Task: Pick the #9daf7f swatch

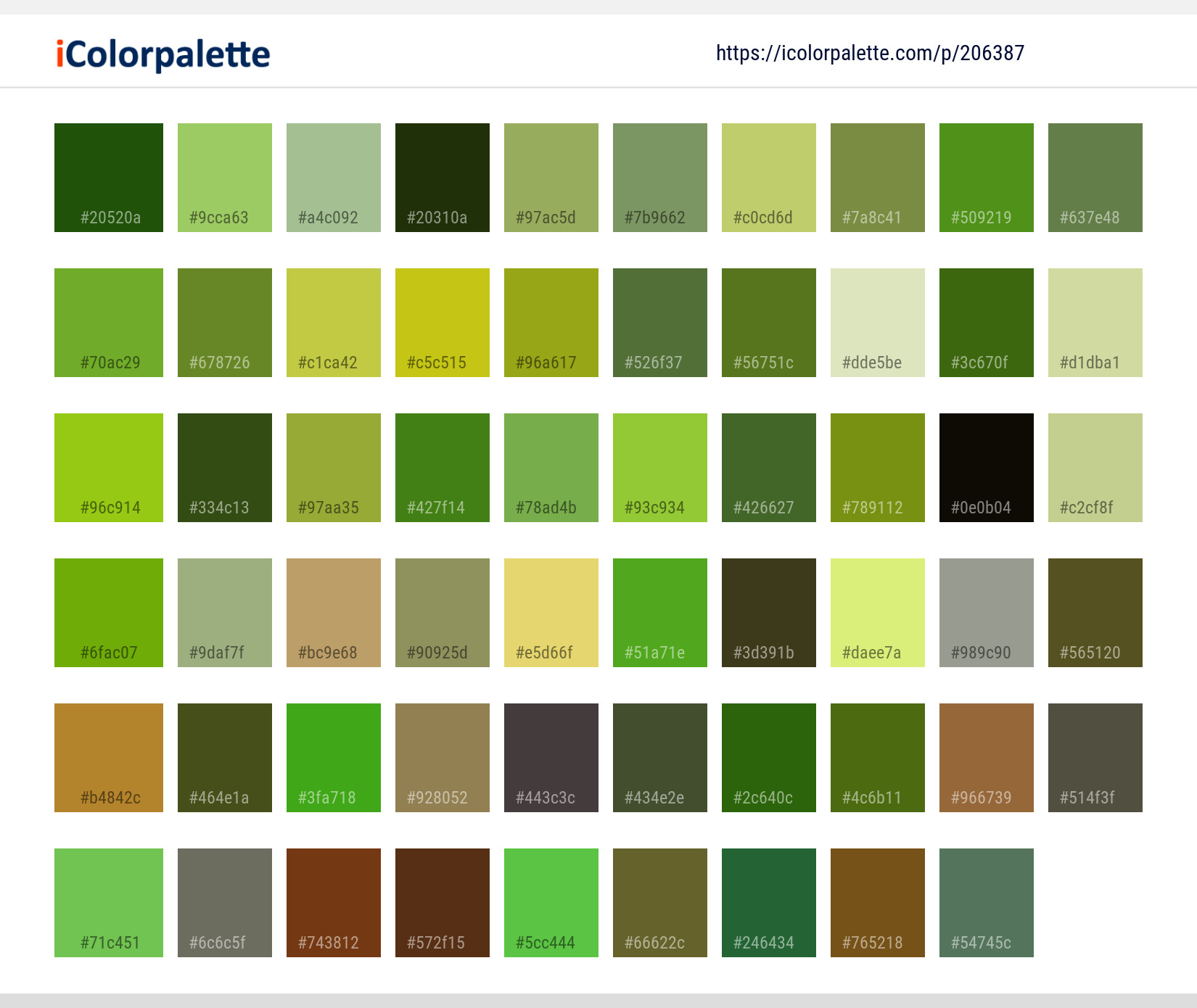Action: click(225, 613)
